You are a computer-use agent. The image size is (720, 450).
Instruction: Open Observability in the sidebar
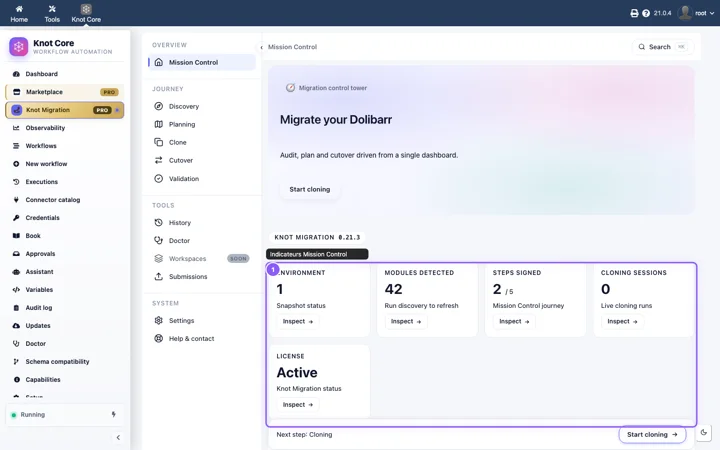point(65,128)
